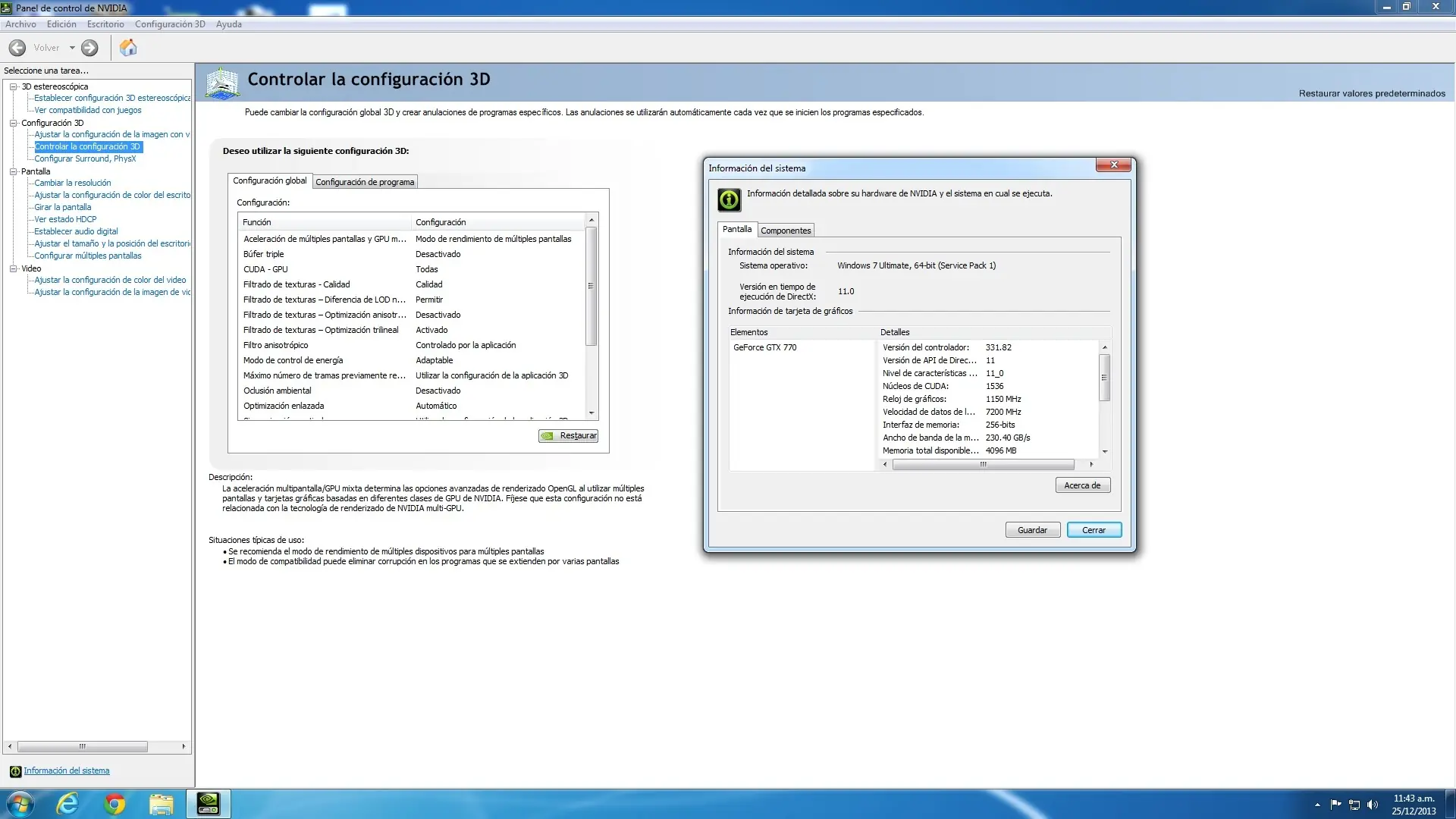
Task: Select Ver compatibilidad con juegos
Action: tap(88, 111)
